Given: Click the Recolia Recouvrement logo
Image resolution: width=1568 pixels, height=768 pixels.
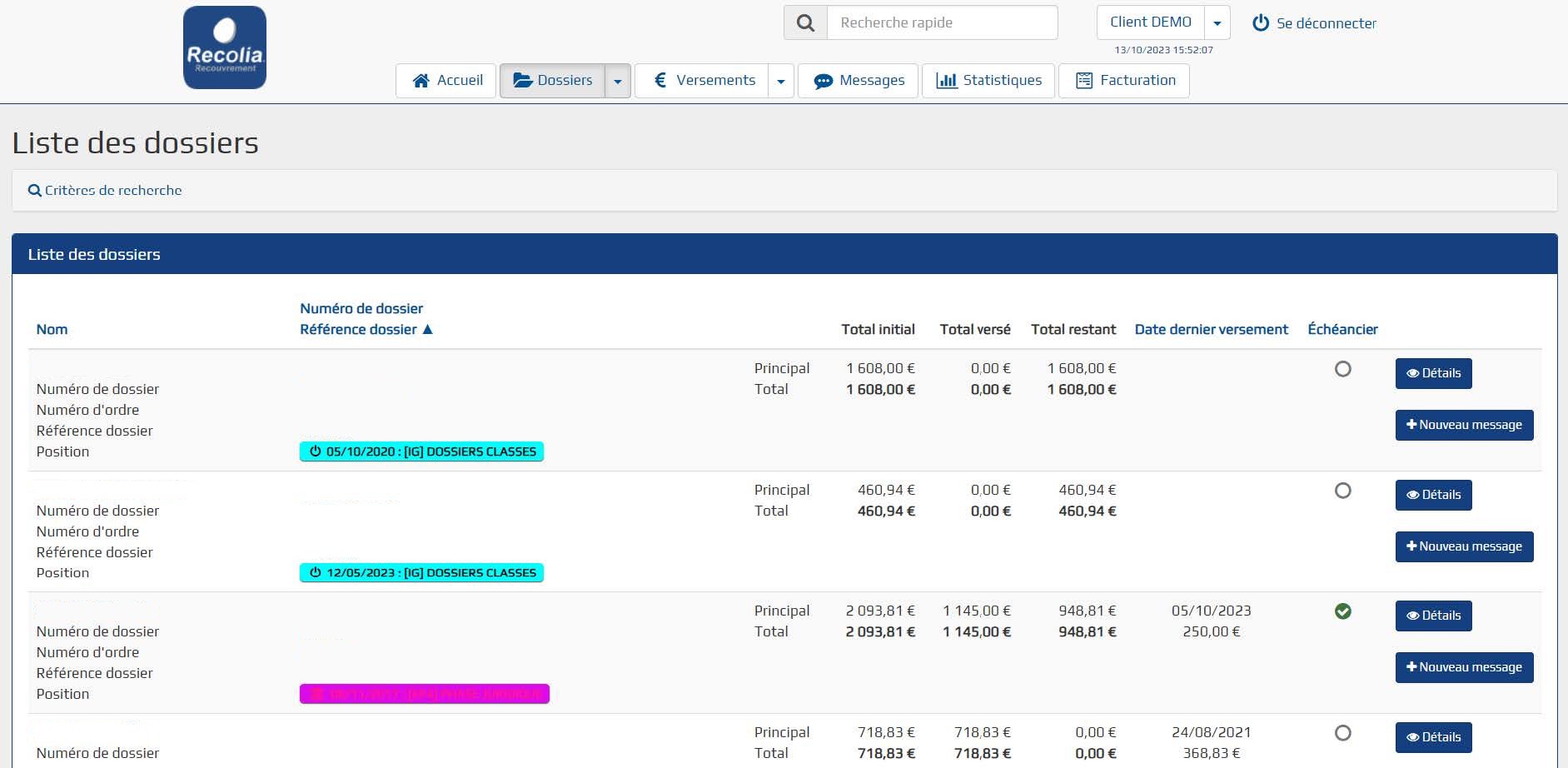Looking at the screenshot, I should (x=225, y=47).
